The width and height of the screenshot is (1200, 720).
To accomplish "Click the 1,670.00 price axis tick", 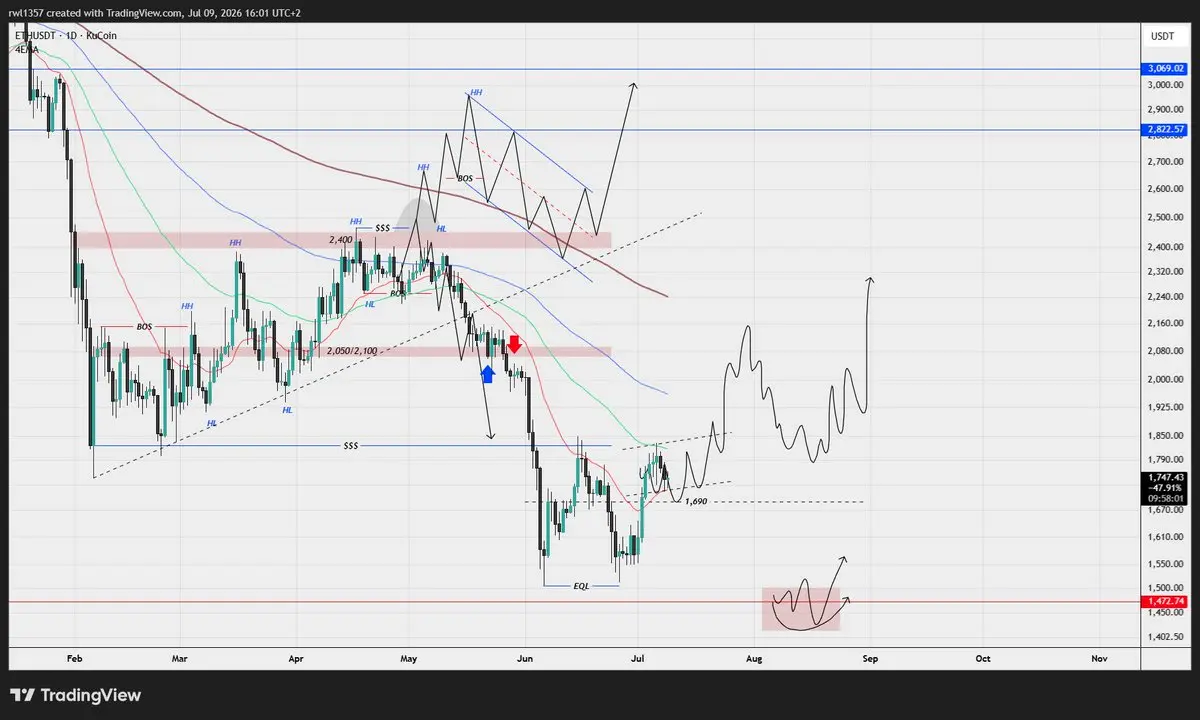I will [x=1166, y=510].
